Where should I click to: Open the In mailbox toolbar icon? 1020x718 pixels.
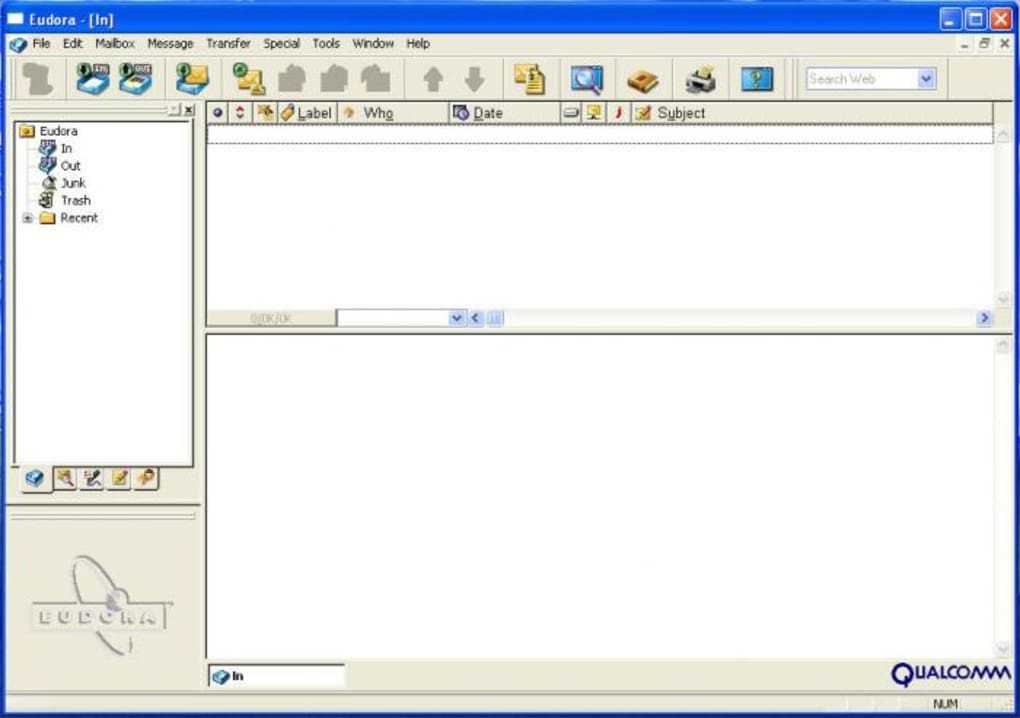point(93,79)
